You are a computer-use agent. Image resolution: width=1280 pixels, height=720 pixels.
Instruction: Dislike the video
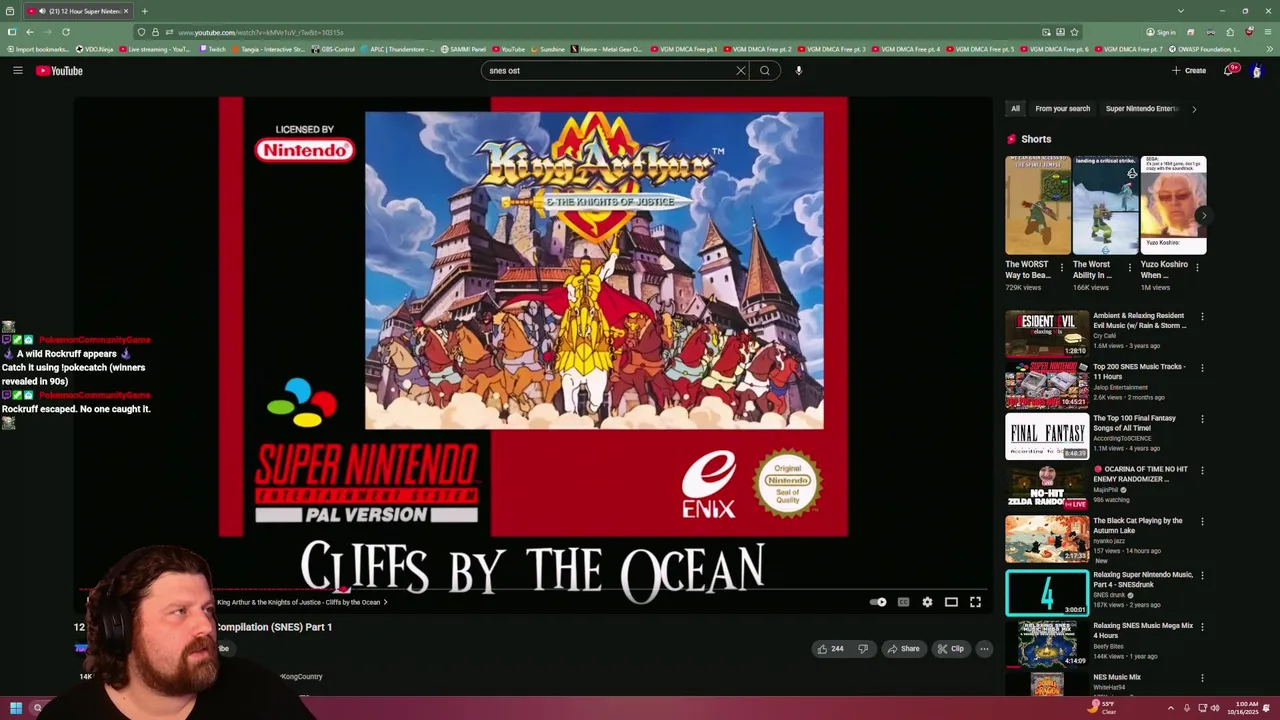(863, 649)
